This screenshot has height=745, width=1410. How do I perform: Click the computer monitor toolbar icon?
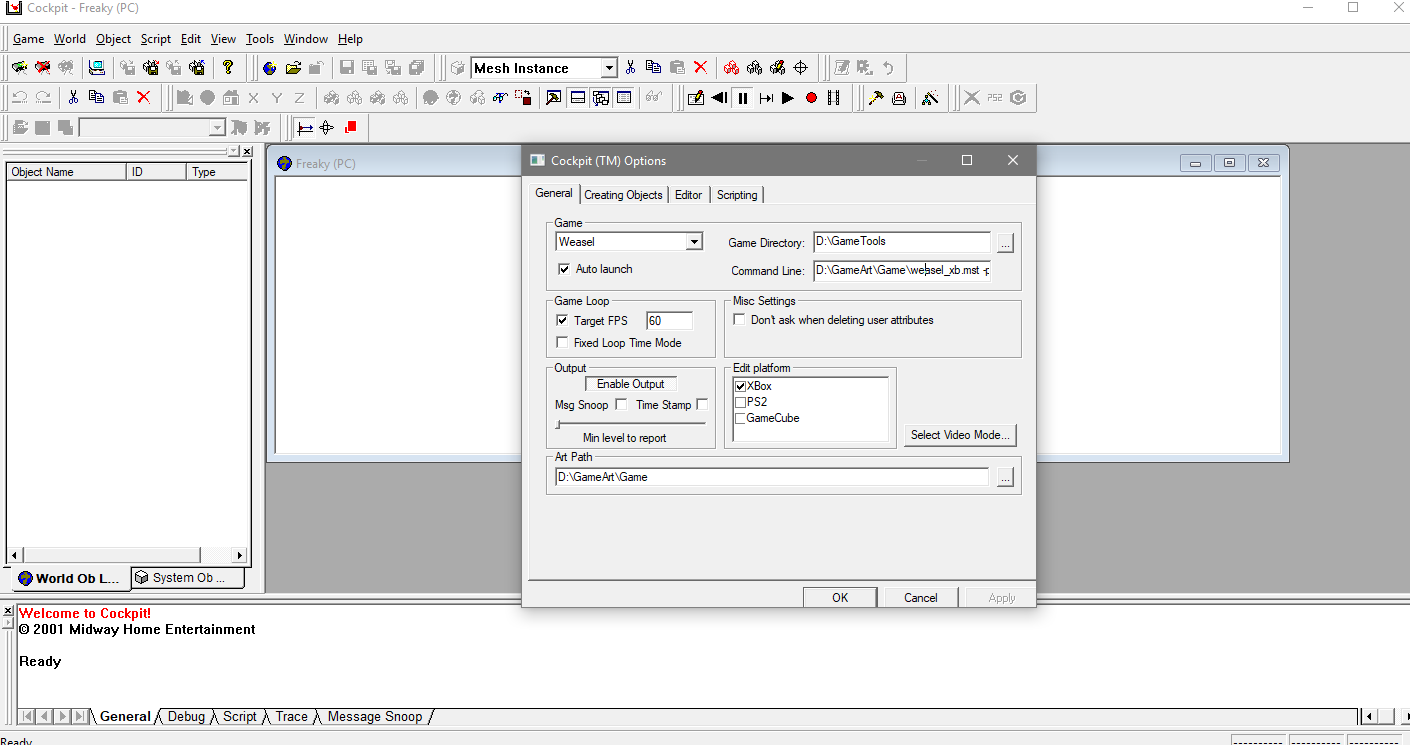(97, 68)
